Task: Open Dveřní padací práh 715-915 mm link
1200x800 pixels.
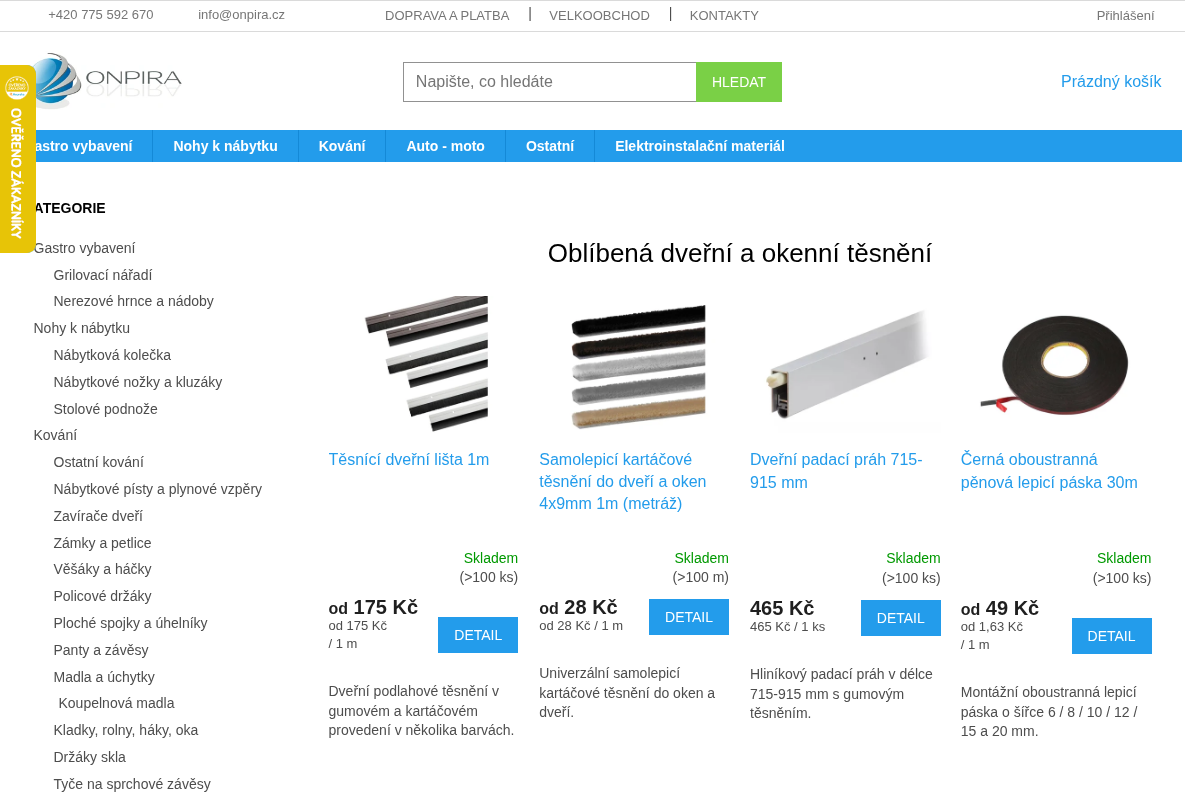Action: click(x=836, y=471)
